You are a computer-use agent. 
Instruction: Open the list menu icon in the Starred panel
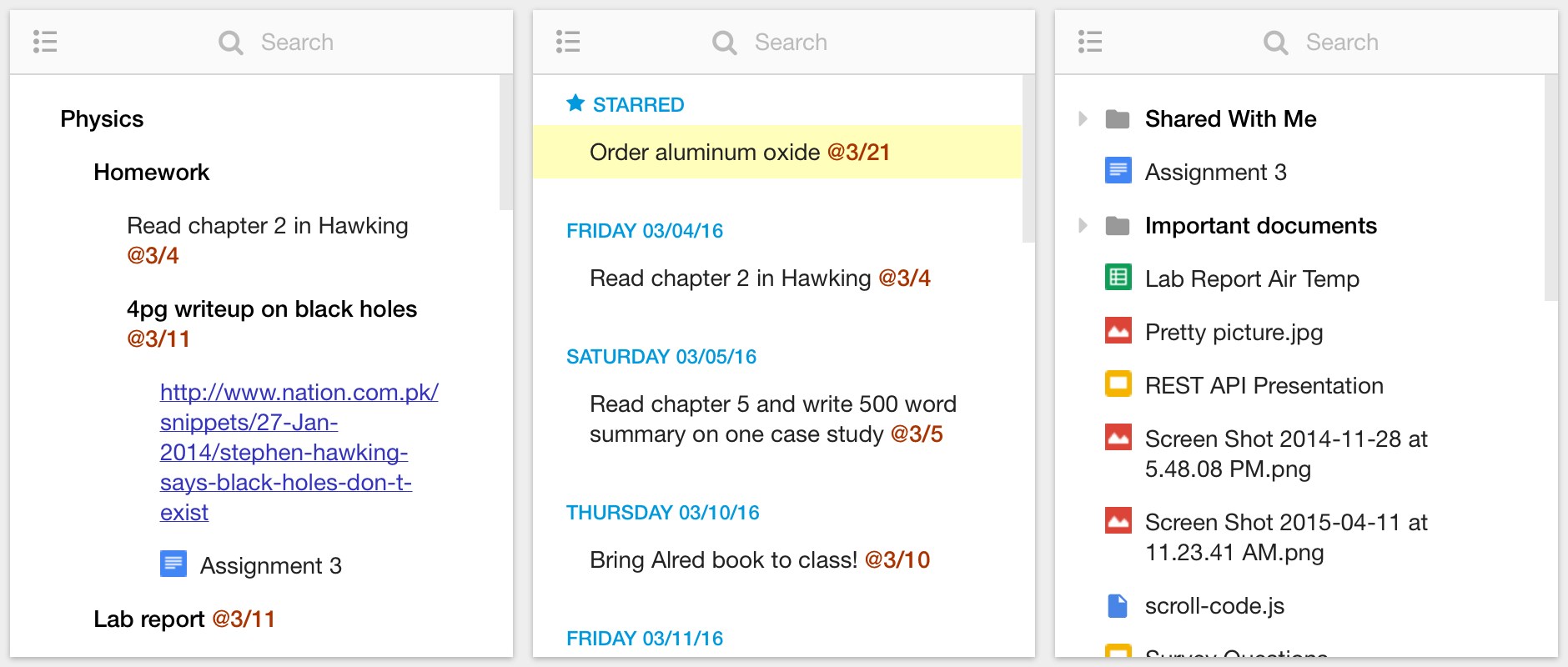click(x=568, y=42)
